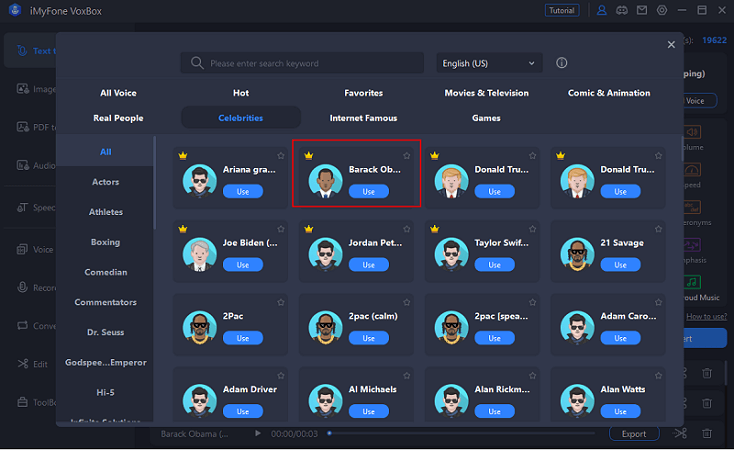
Task: Favorite the Adam Driver voice star
Action: (280, 376)
